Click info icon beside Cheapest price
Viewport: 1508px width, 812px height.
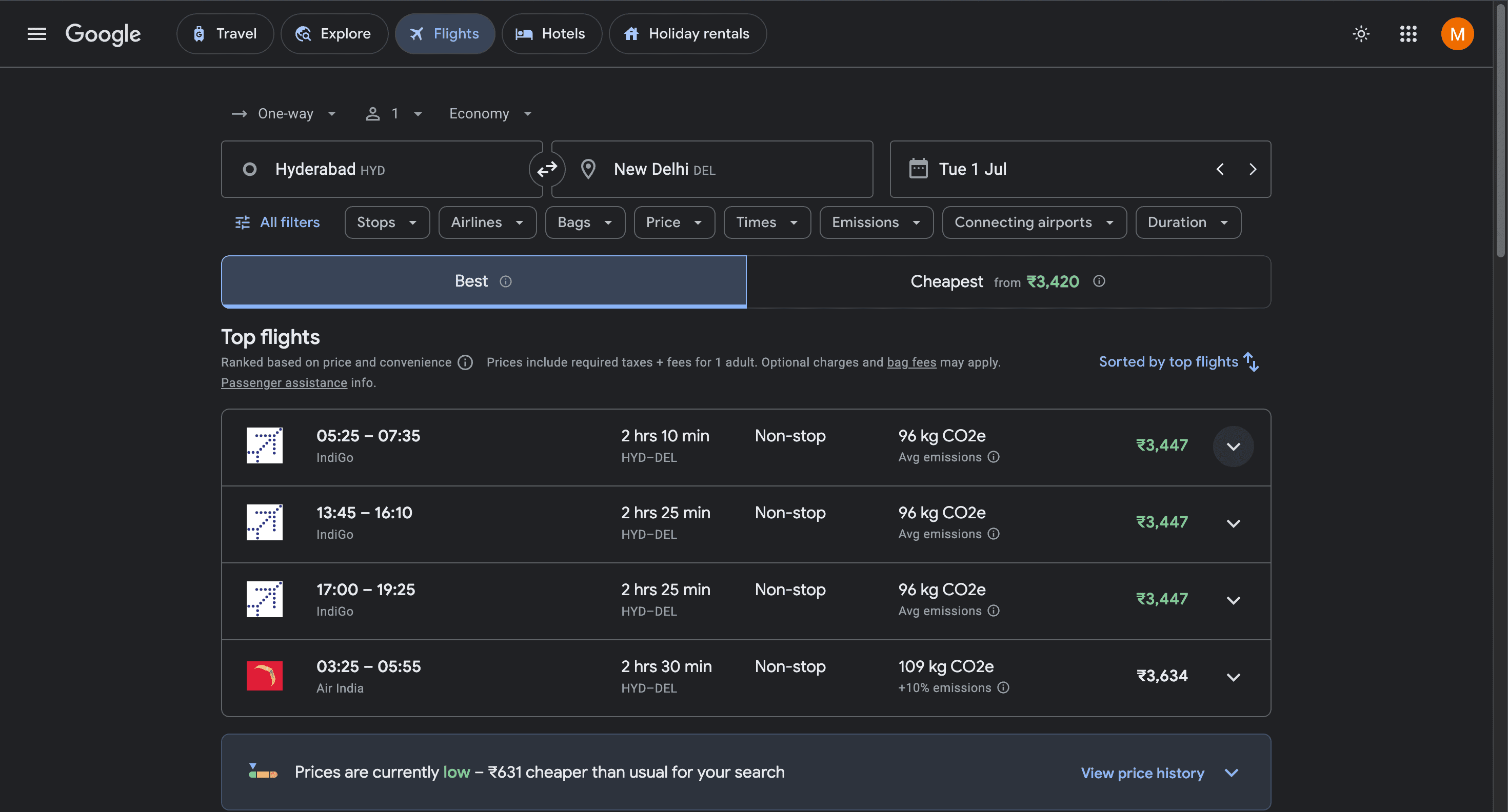point(1099,281)
